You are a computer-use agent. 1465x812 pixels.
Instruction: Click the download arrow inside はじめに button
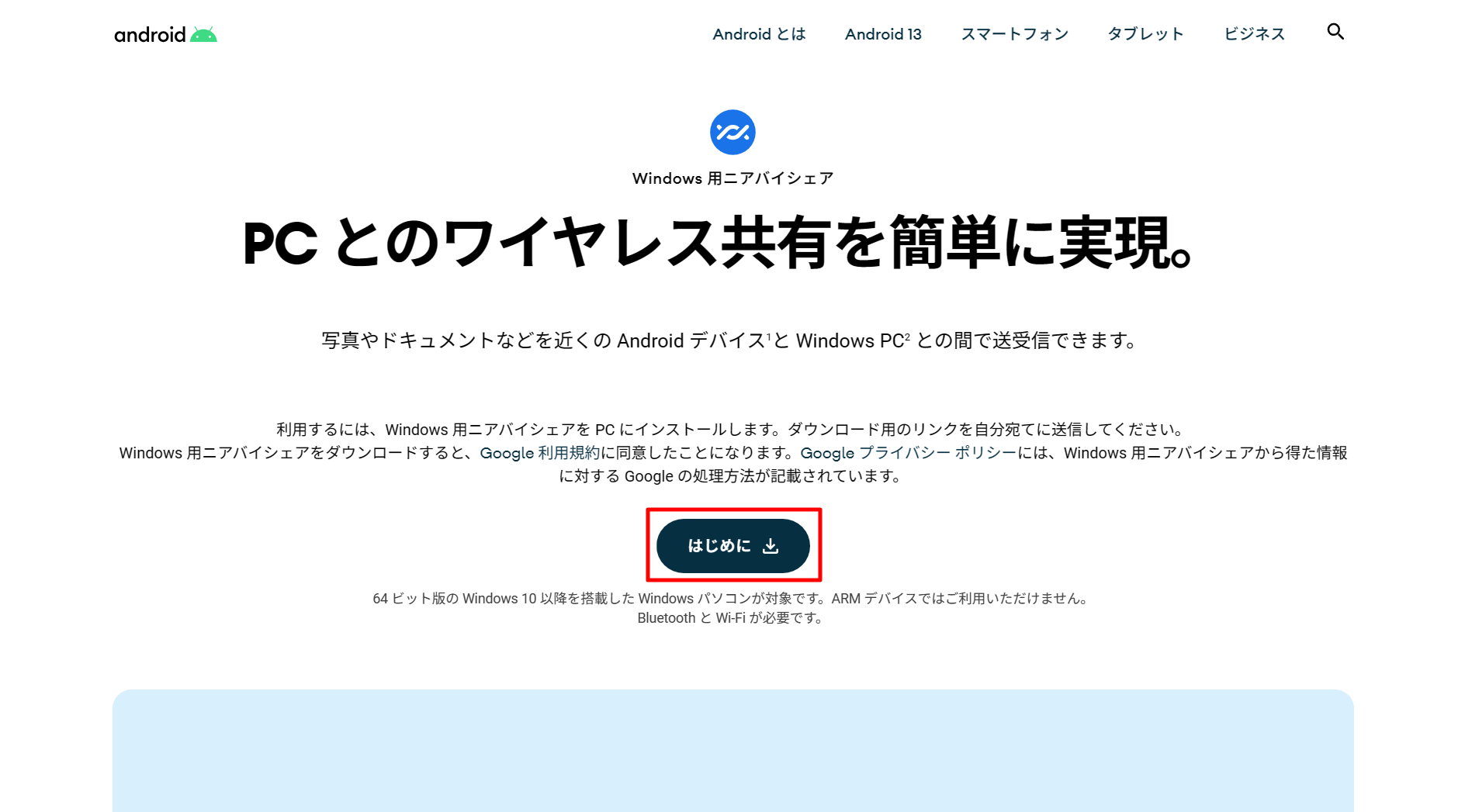tap(771, 545)
